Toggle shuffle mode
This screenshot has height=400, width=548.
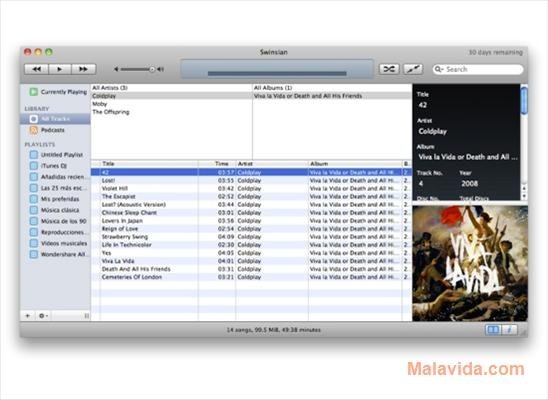tap(389, 69)
